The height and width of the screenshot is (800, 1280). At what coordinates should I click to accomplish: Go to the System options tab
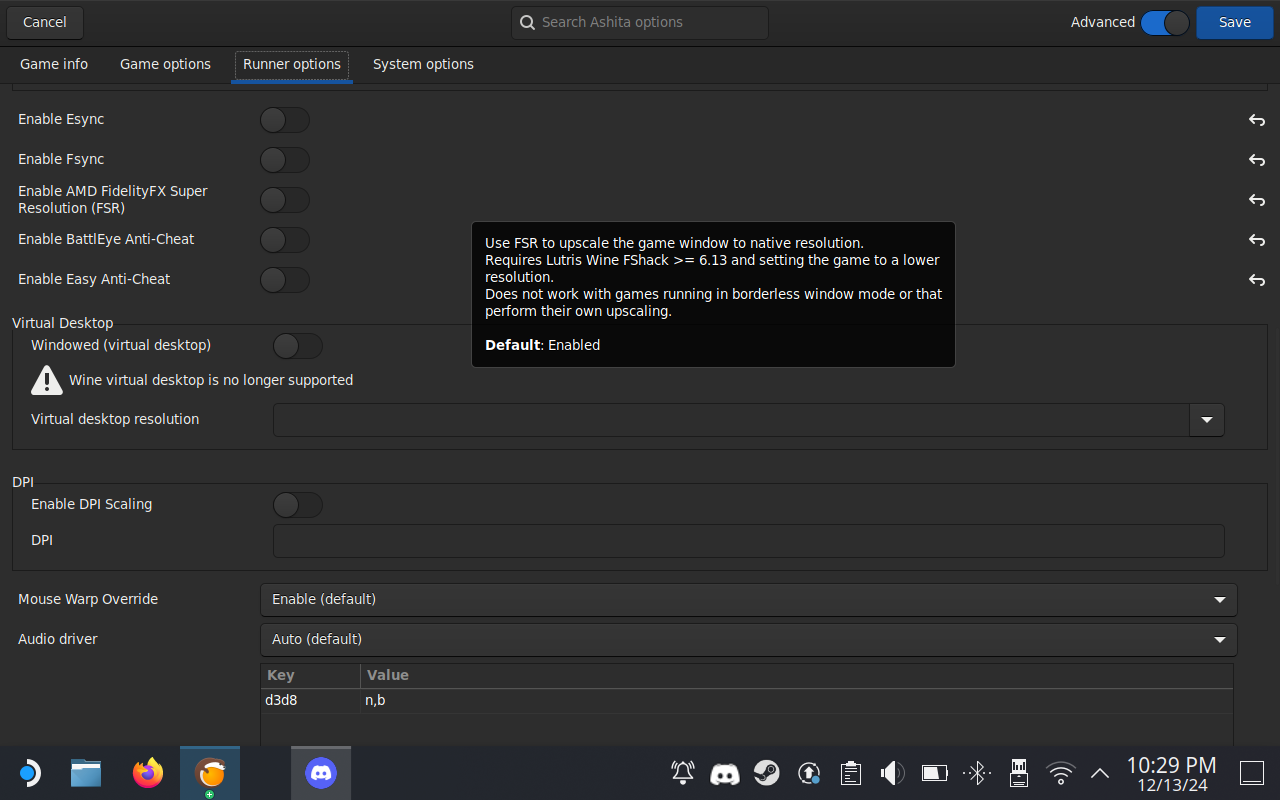(423, 64)
